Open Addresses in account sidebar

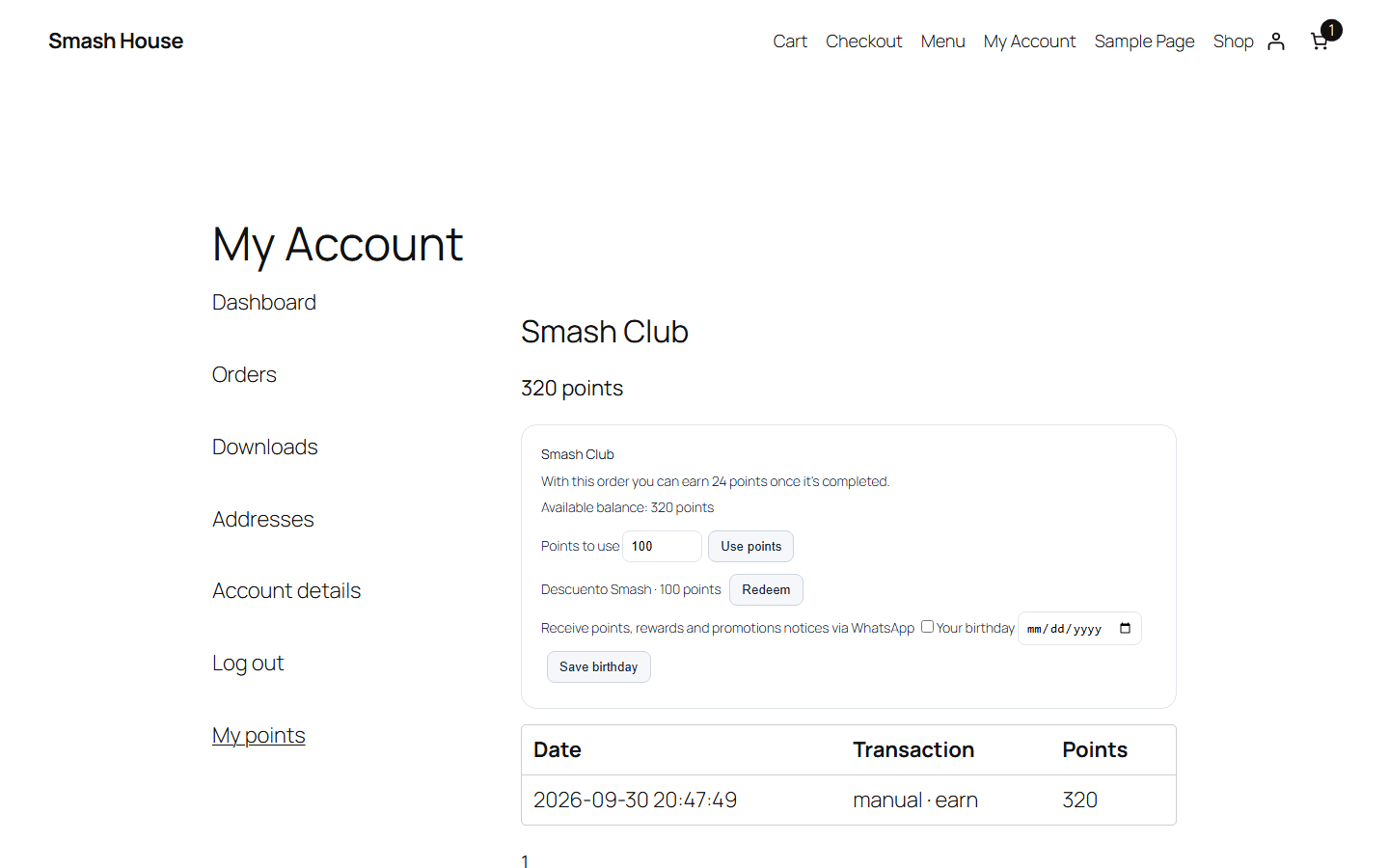click(263, 519)
